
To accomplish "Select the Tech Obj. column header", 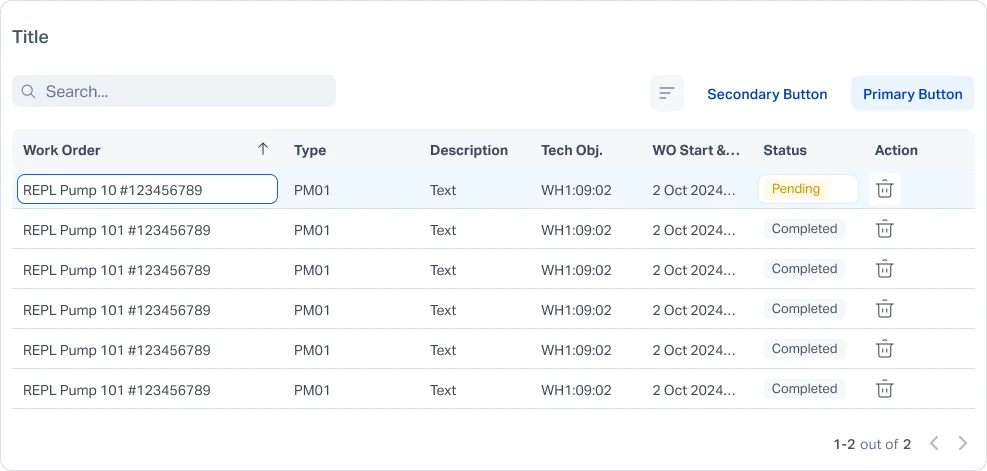I will pos(572,150).
